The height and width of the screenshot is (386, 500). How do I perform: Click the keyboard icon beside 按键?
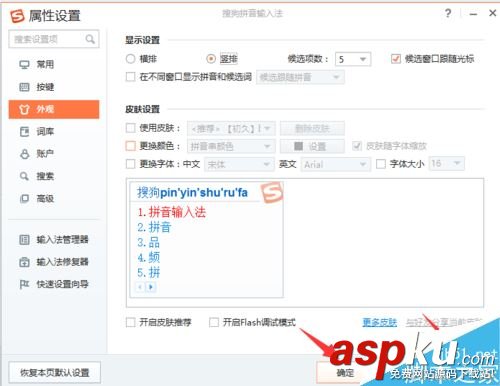24,87
